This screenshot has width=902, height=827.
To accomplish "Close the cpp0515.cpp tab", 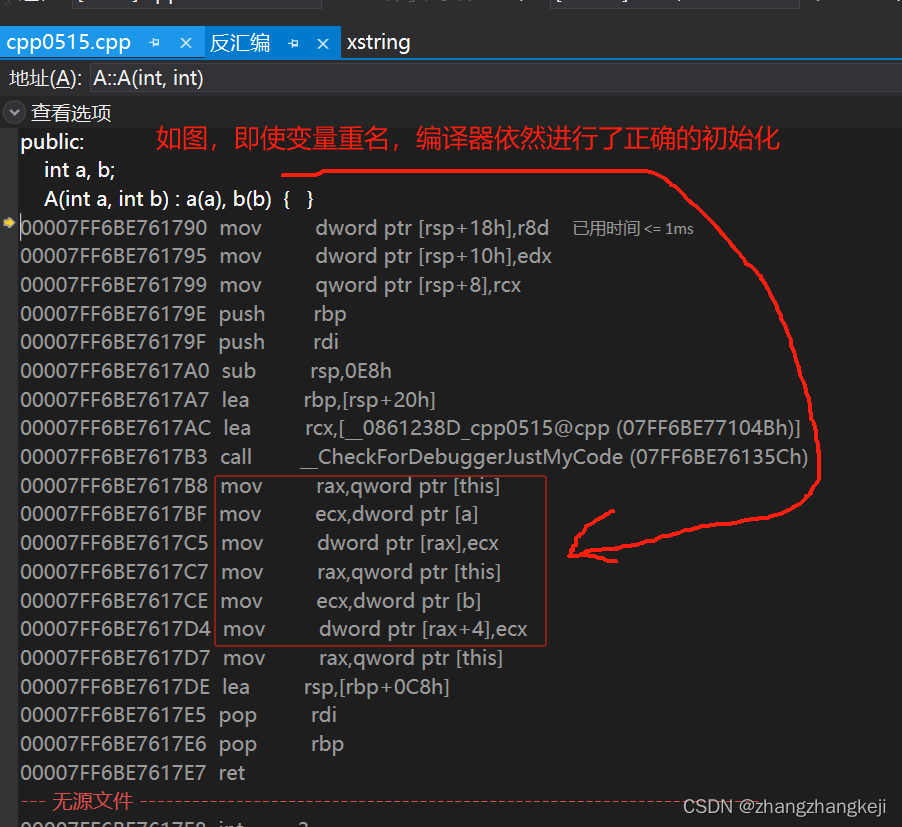I will pos(186,43).
